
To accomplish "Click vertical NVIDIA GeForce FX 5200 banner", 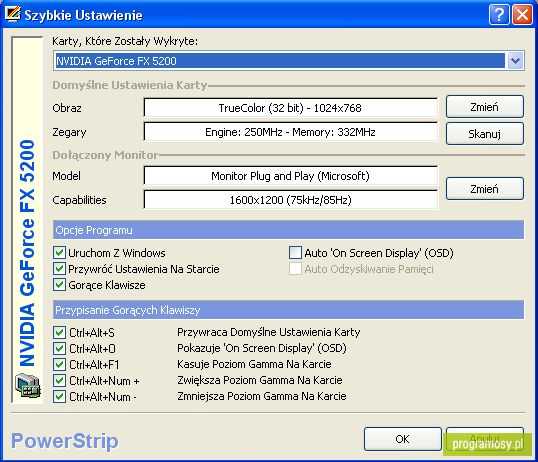I will 27,253.
